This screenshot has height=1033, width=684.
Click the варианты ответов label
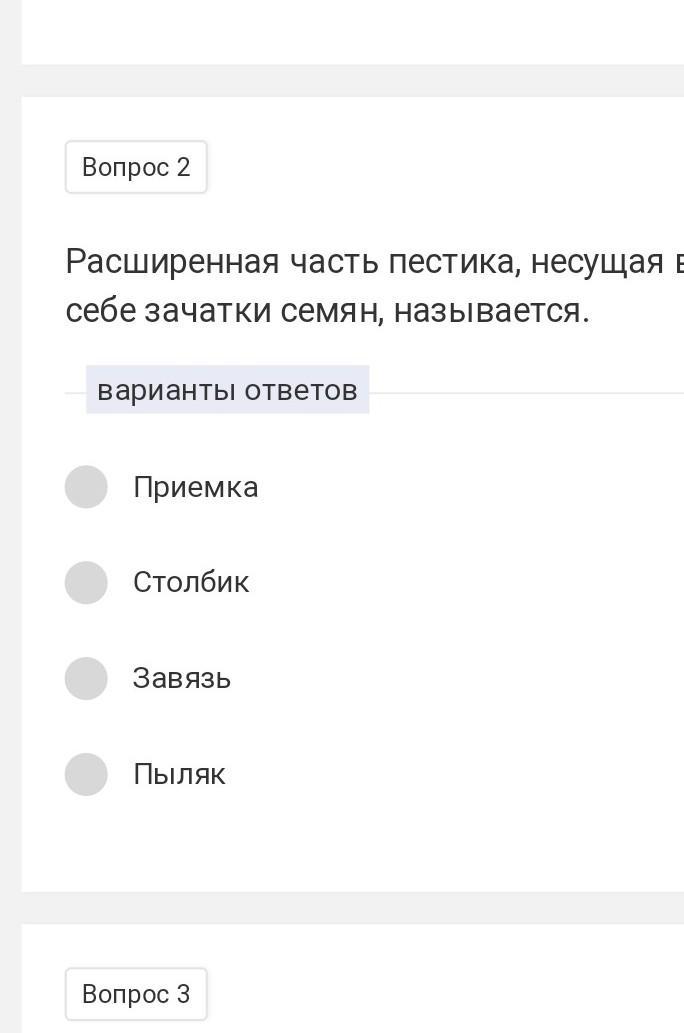click(227, 390)
